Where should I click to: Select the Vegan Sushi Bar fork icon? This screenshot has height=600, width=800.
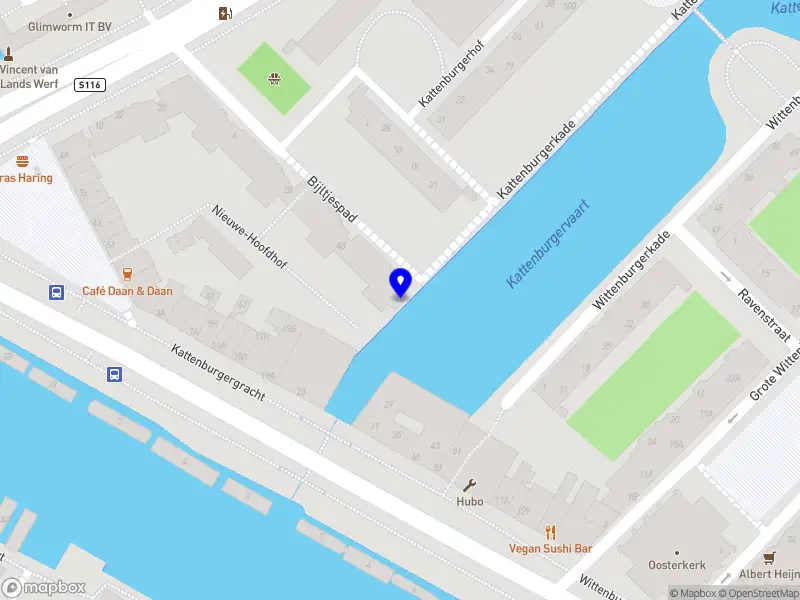coord(550,532)
